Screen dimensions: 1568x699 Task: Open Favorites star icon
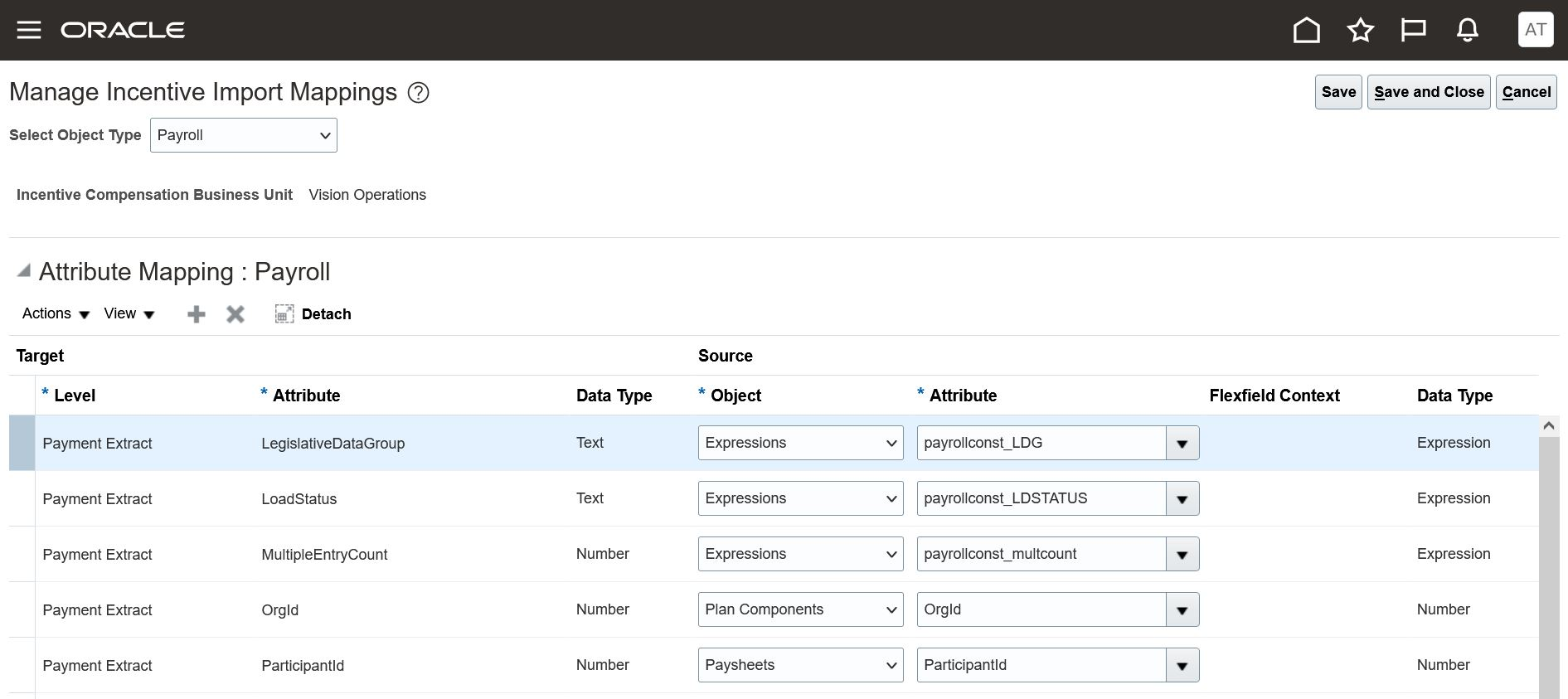pyautogui.click(x=1360, y=31)
